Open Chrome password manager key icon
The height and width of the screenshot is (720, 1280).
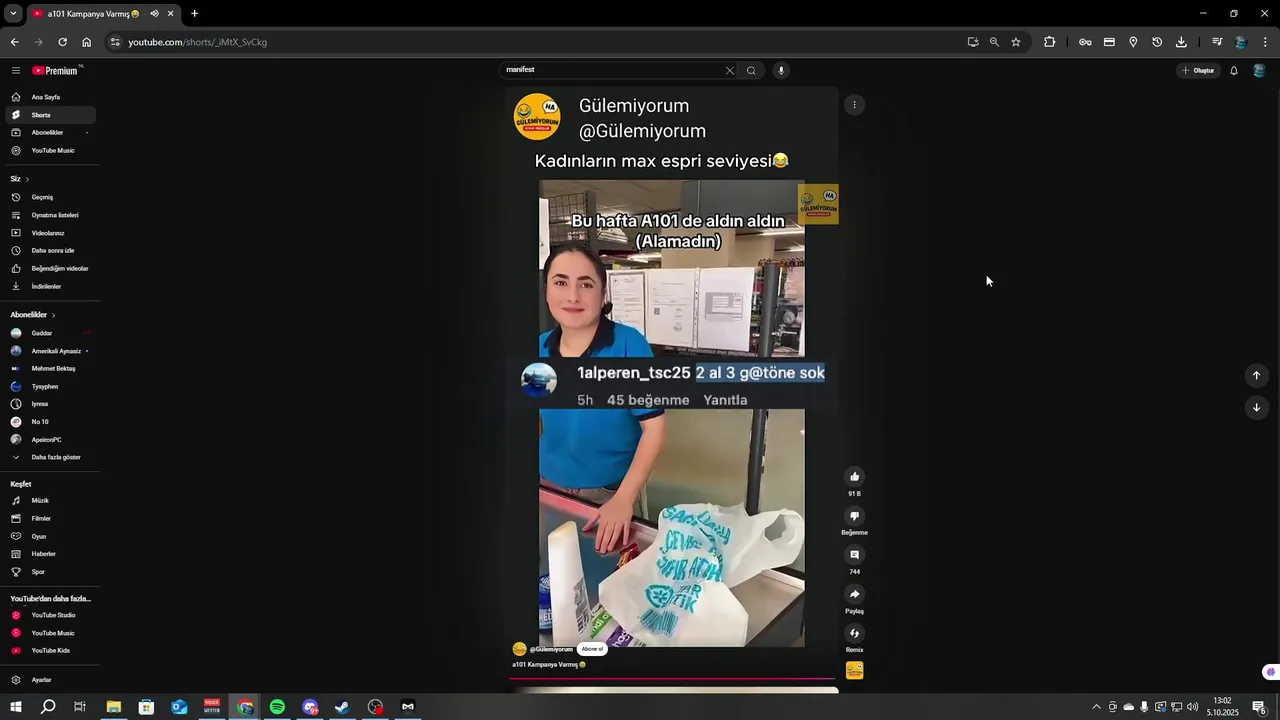click(x=1085, y=42)
